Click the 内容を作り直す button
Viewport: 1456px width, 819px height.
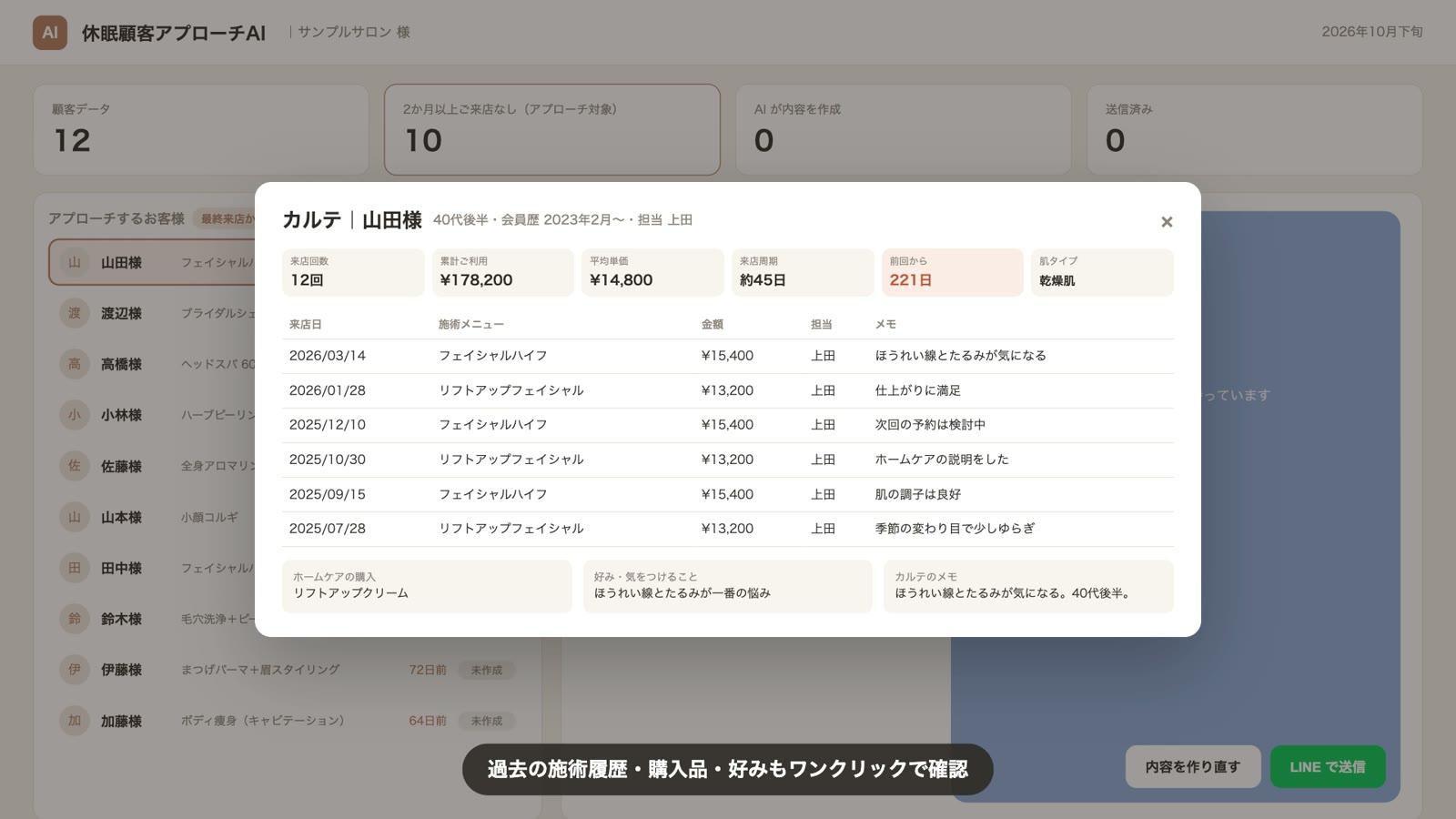click(1193, 767)
